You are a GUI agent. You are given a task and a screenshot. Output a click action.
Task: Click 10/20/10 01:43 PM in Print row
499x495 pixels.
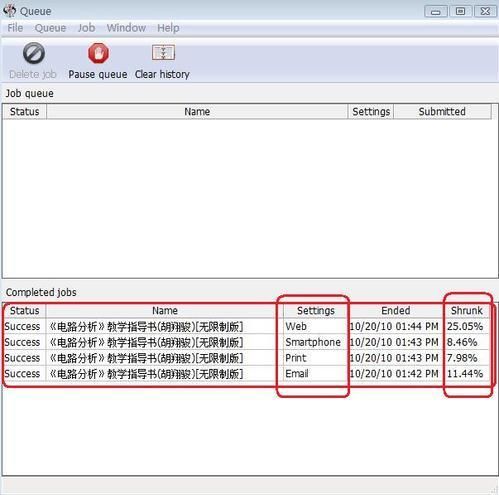pyautogui.click(x=394, y=358)
